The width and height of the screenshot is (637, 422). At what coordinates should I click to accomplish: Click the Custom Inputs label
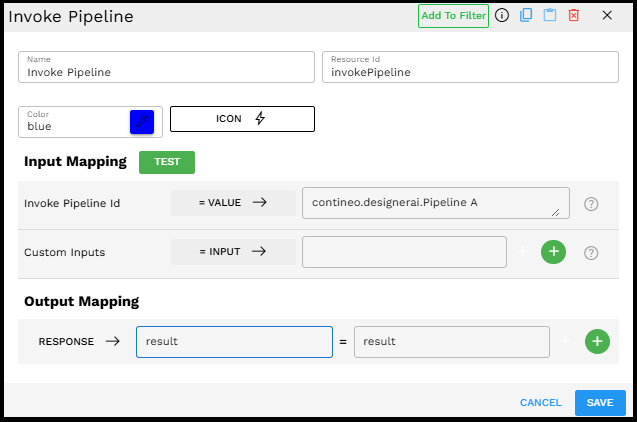(x=65, y=252)
